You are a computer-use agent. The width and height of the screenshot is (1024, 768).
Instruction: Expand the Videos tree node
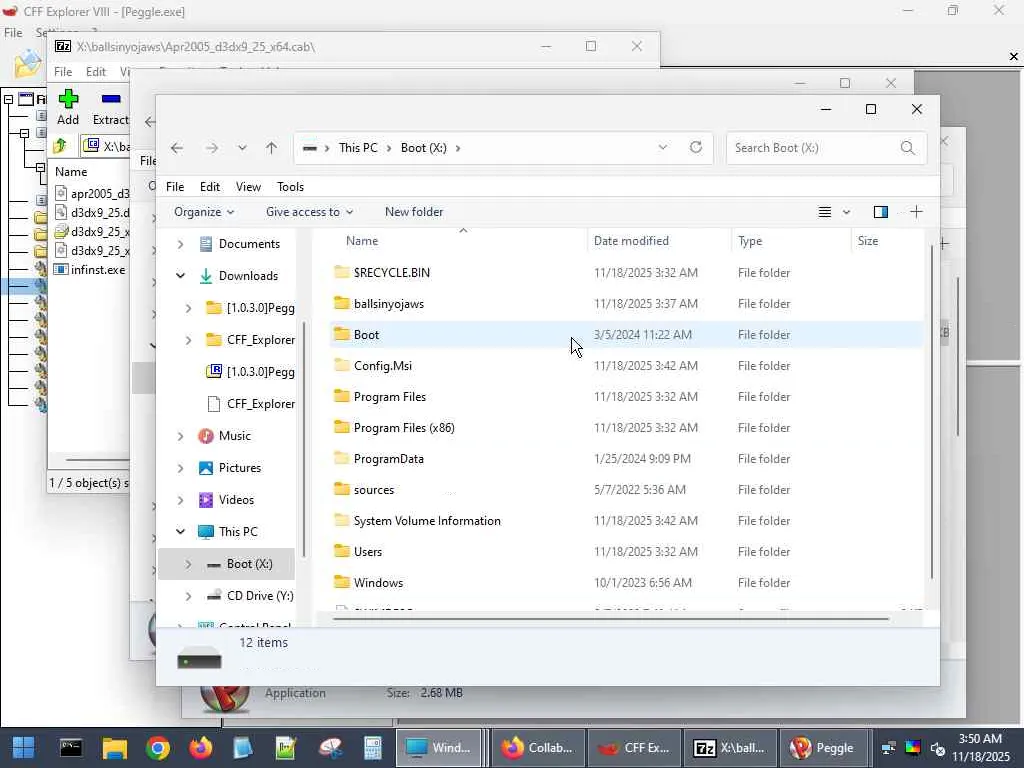tap(180, 500)
